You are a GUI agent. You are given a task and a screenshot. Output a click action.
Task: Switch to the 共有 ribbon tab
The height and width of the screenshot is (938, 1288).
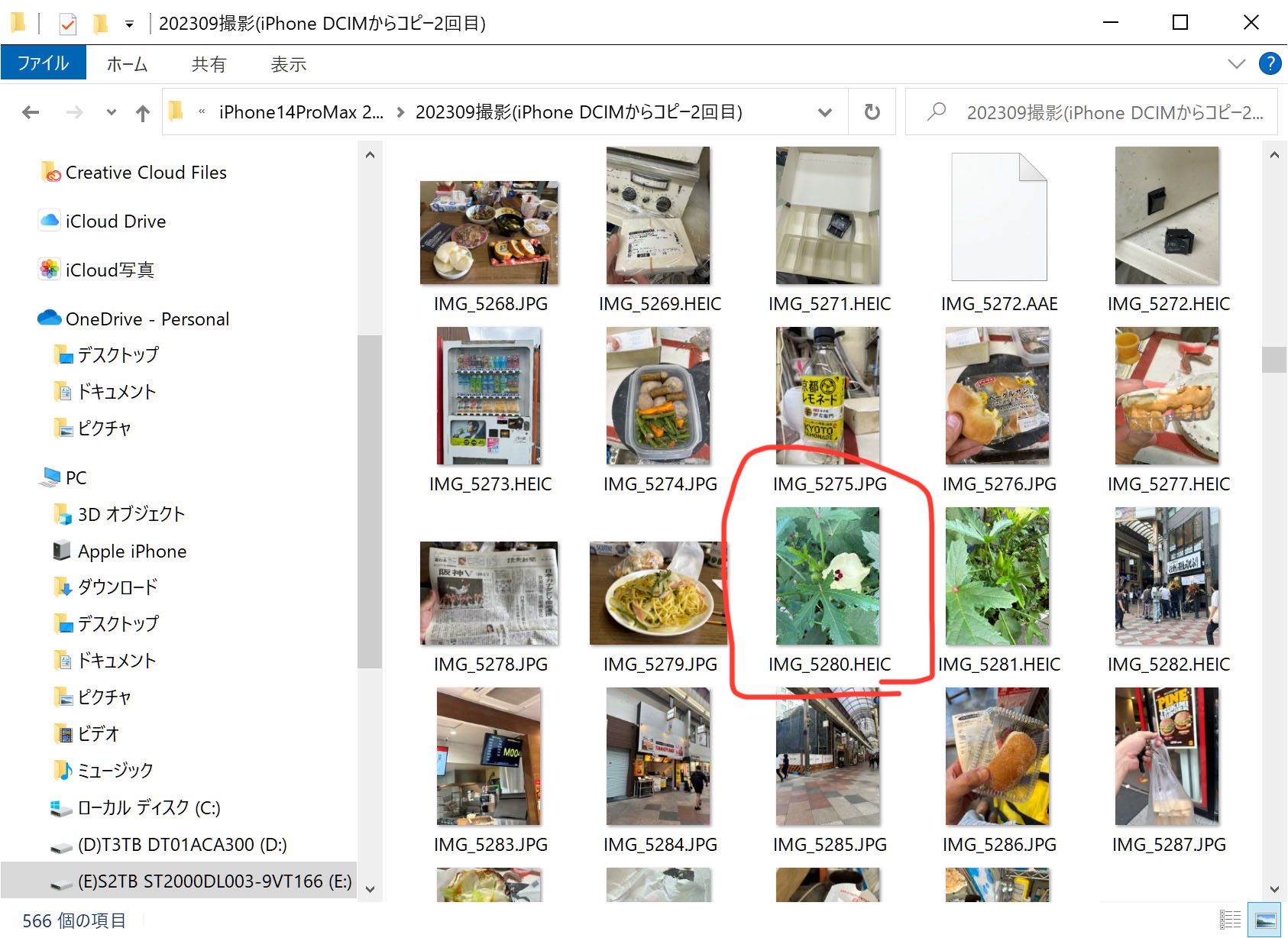(209, 64)
